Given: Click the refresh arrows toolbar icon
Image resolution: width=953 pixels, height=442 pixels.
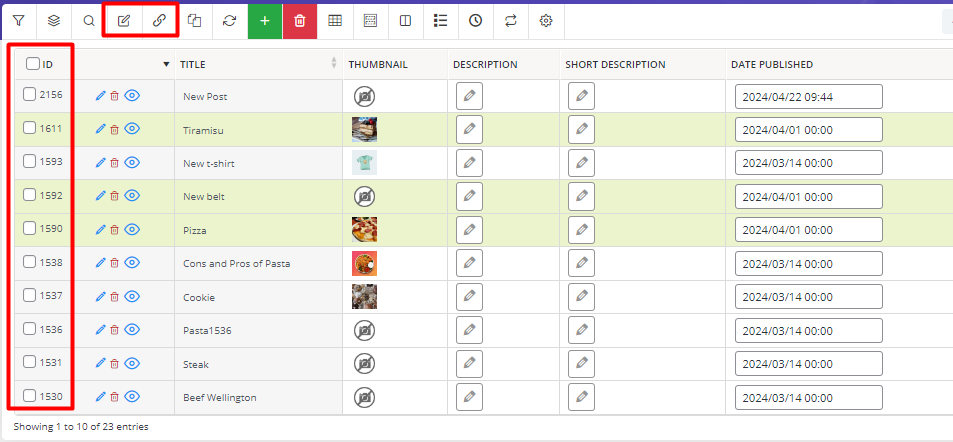Looking at the screenshot, I should pos(229,21).
